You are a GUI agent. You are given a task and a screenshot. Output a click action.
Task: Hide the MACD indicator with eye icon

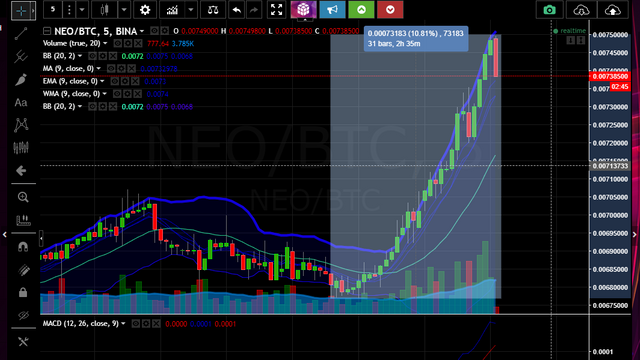136,324
